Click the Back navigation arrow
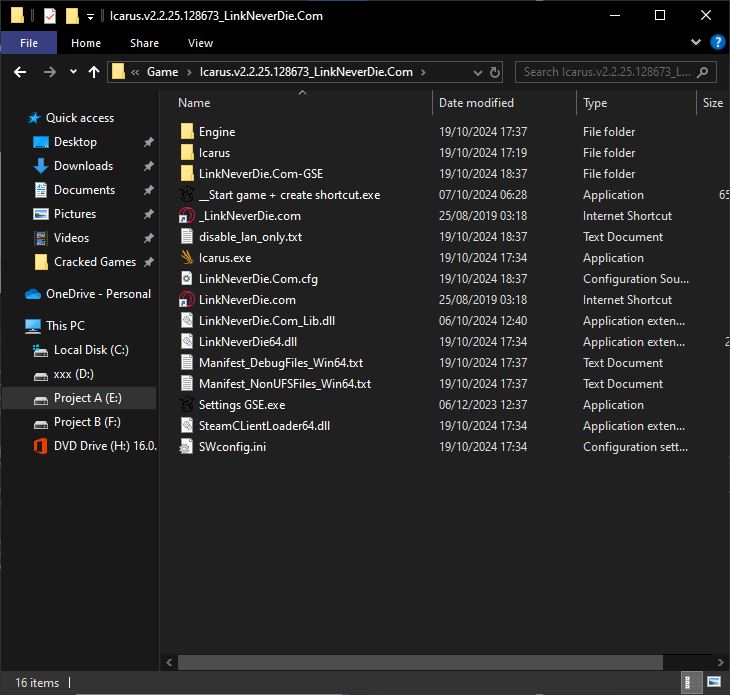Screen dimensions: 730x695 click(20, 72)
